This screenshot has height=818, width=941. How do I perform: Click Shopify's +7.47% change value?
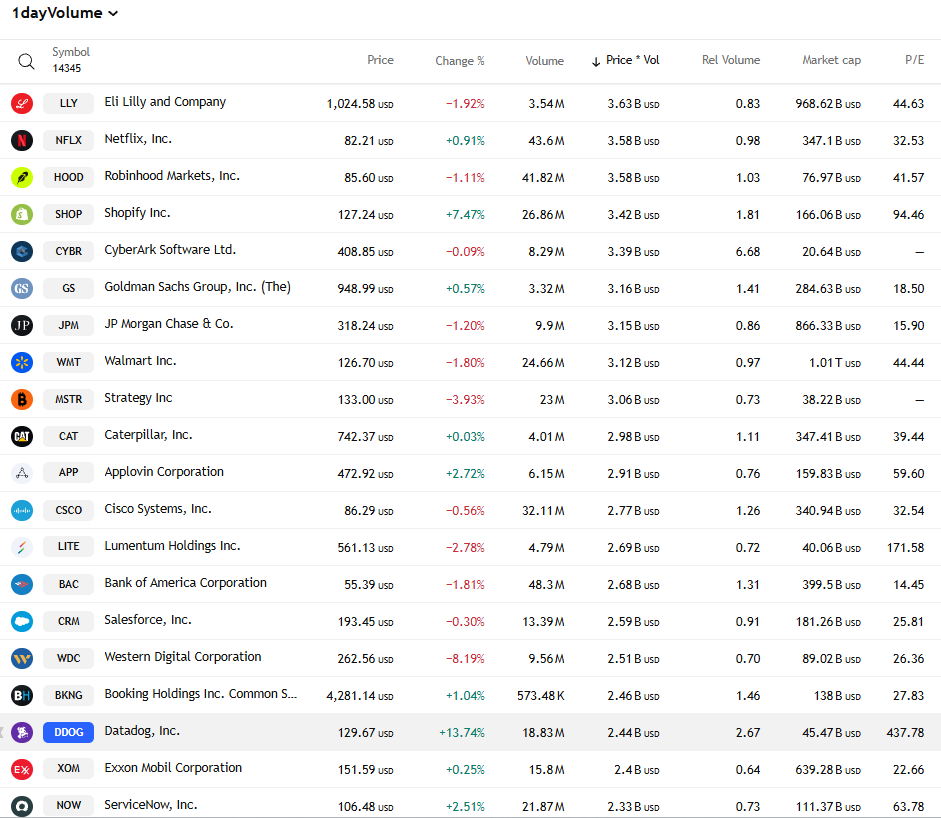point(465,215)
